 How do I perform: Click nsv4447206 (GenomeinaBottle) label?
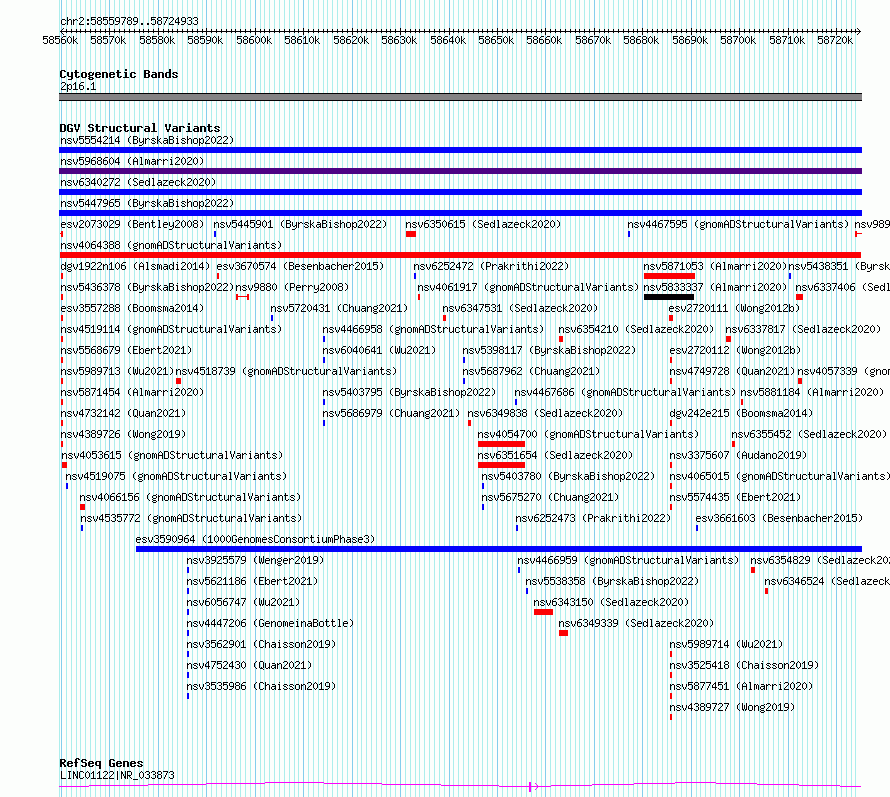270,623
